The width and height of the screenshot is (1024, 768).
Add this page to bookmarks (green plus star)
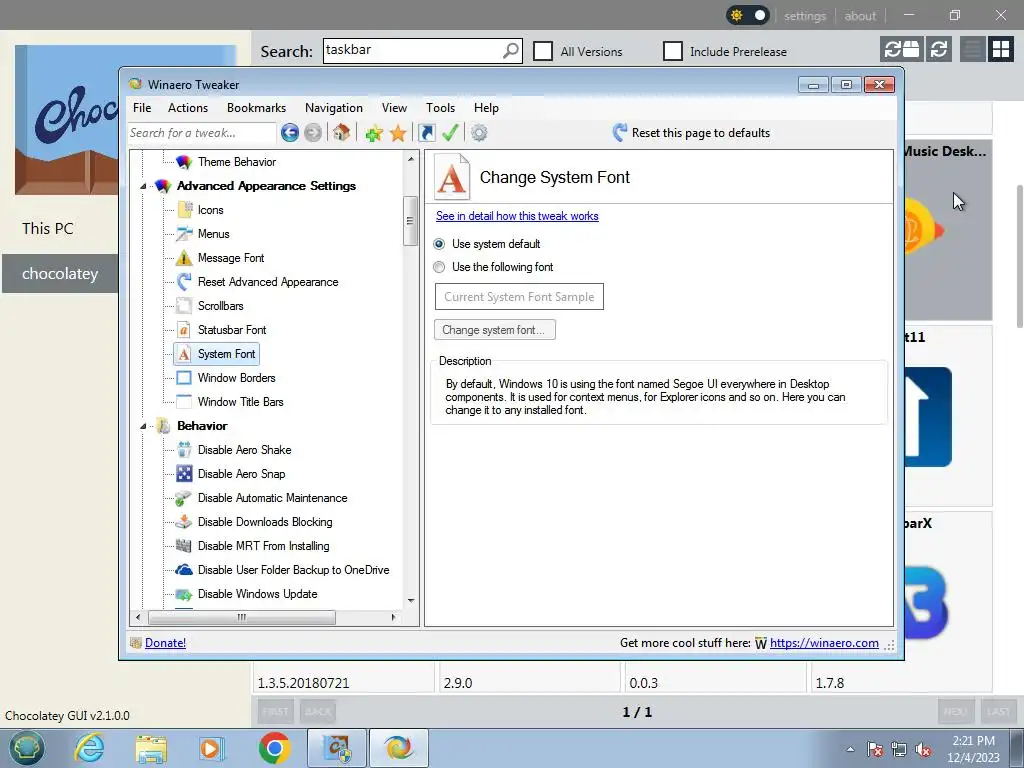(374, 133)
